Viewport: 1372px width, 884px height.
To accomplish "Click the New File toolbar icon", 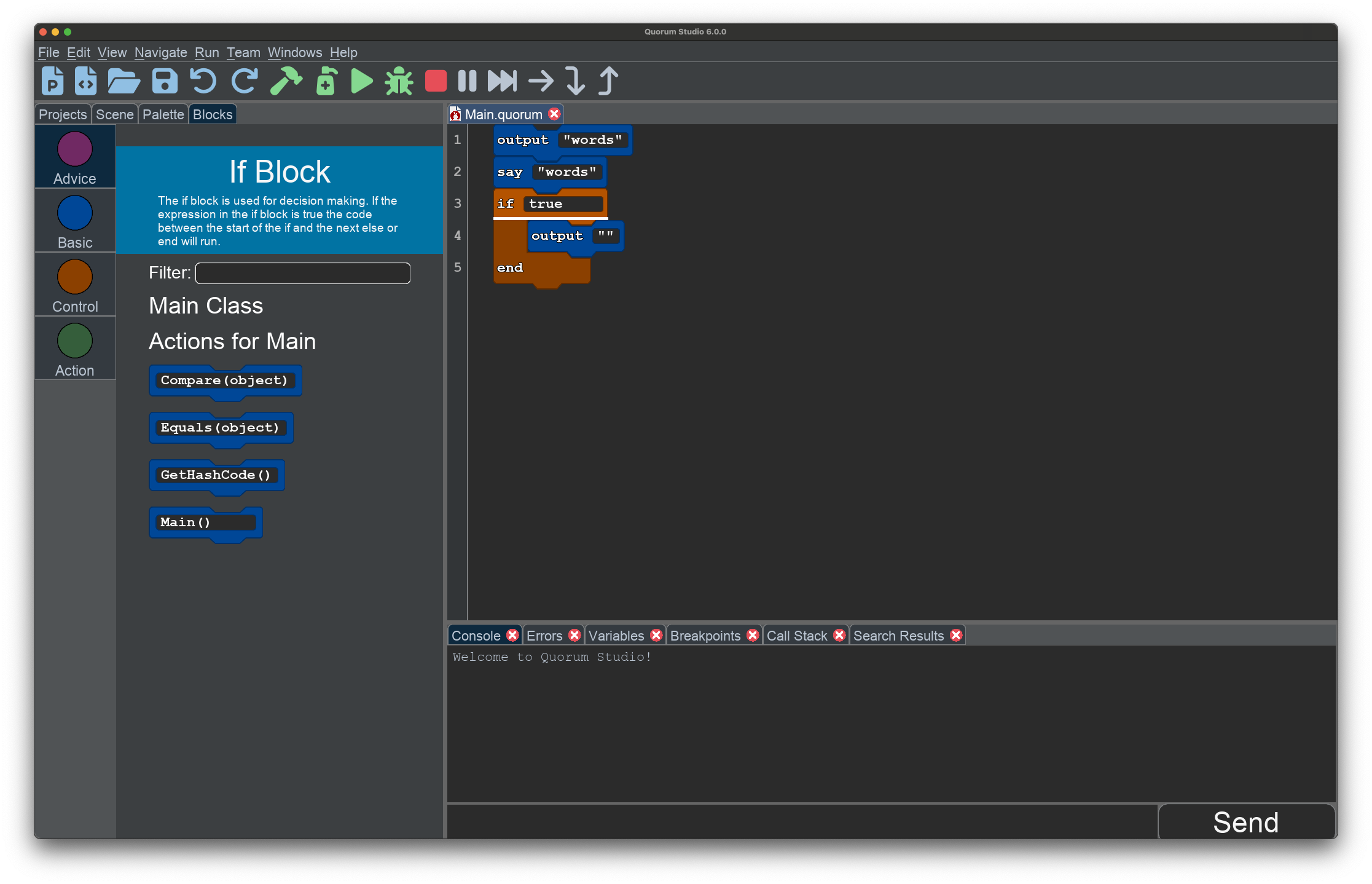I will (86, 81).
